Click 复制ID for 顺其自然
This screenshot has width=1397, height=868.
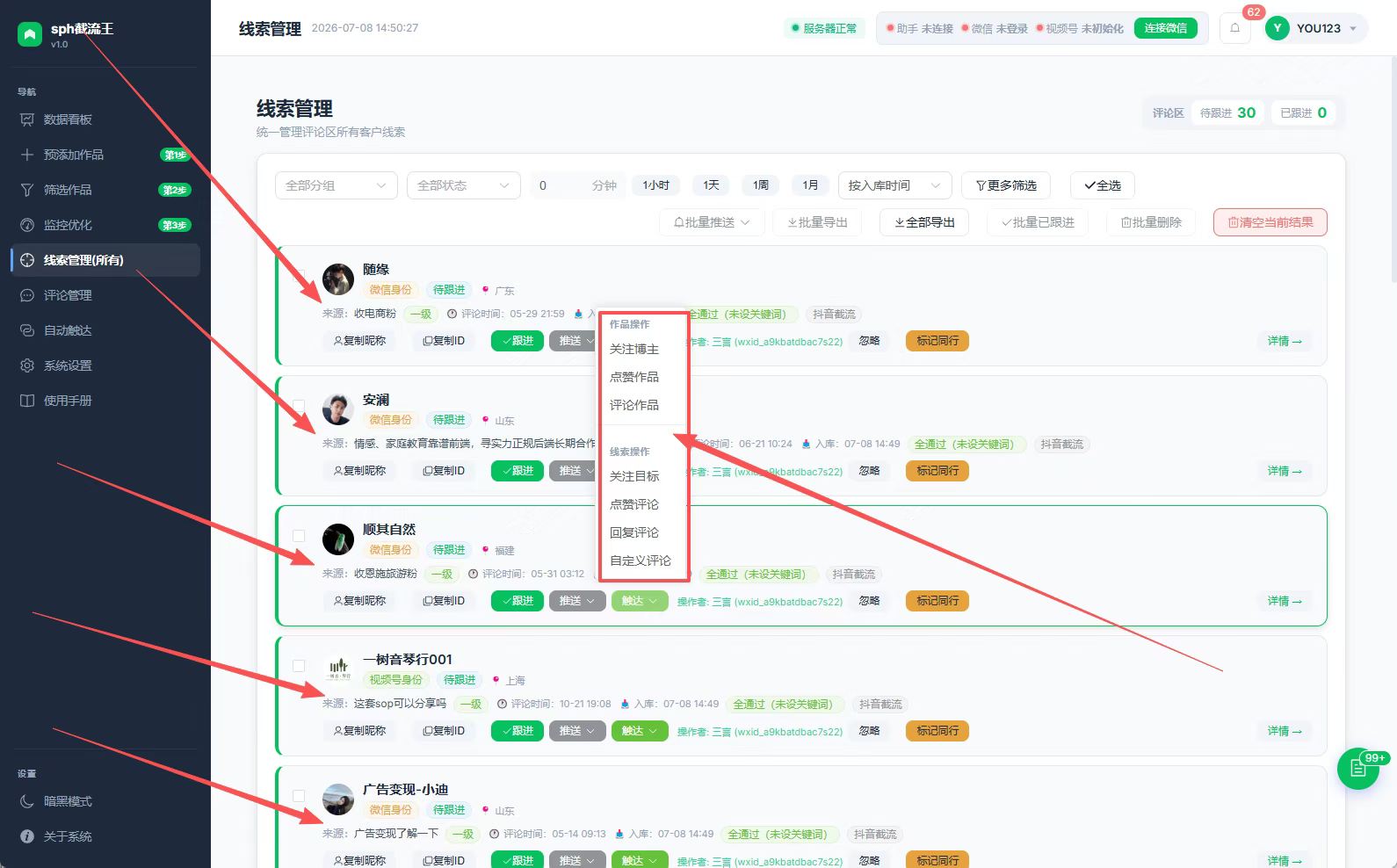pos(444,601)
